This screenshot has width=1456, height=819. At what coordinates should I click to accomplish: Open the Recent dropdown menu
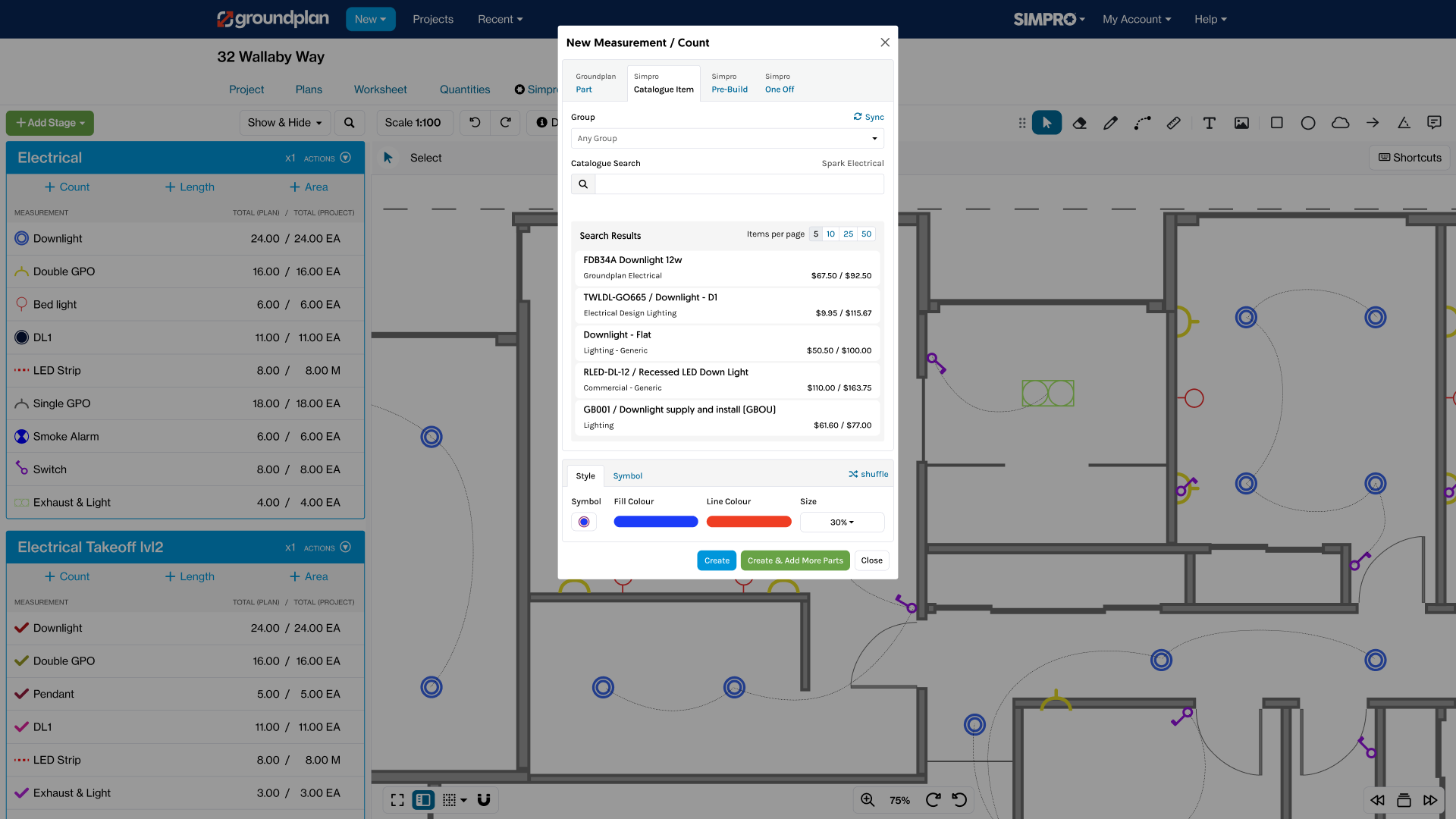500,19
